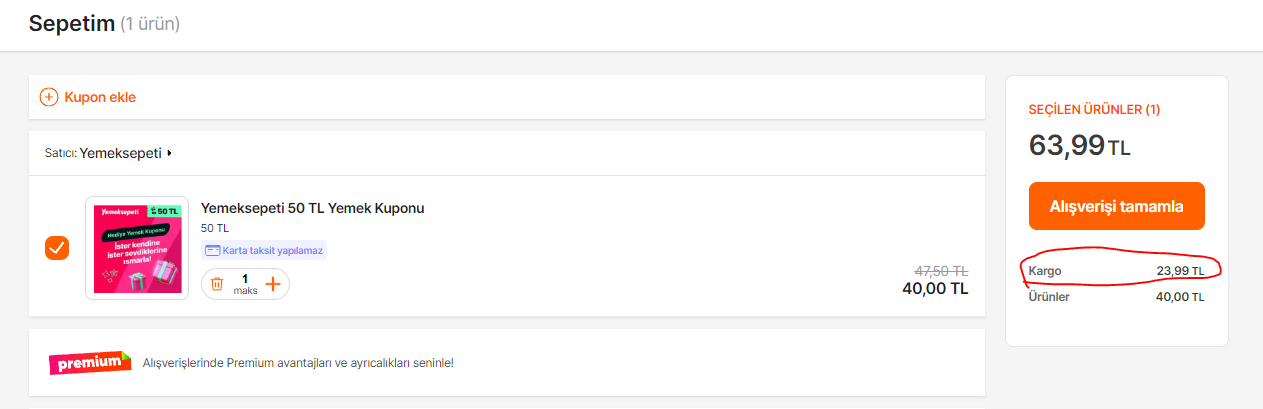Click the credit card icon in installment badge
The height and width of the screenshot is (409, 1263).
211,250
